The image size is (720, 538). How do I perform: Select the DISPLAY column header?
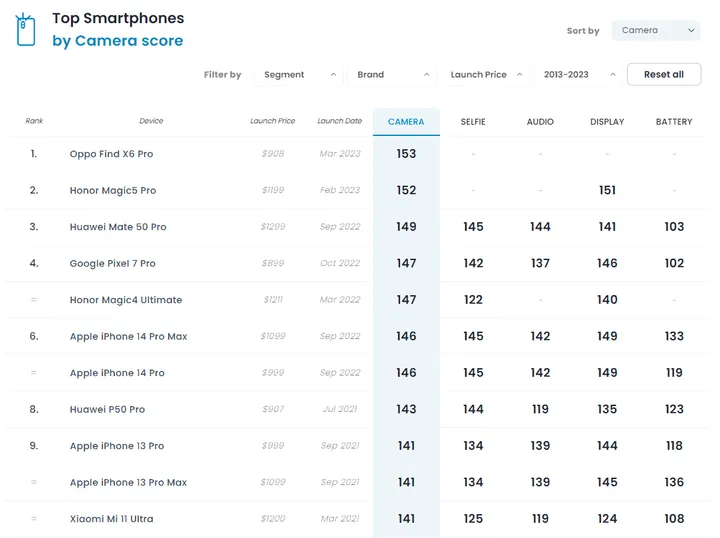pos(607,122)
